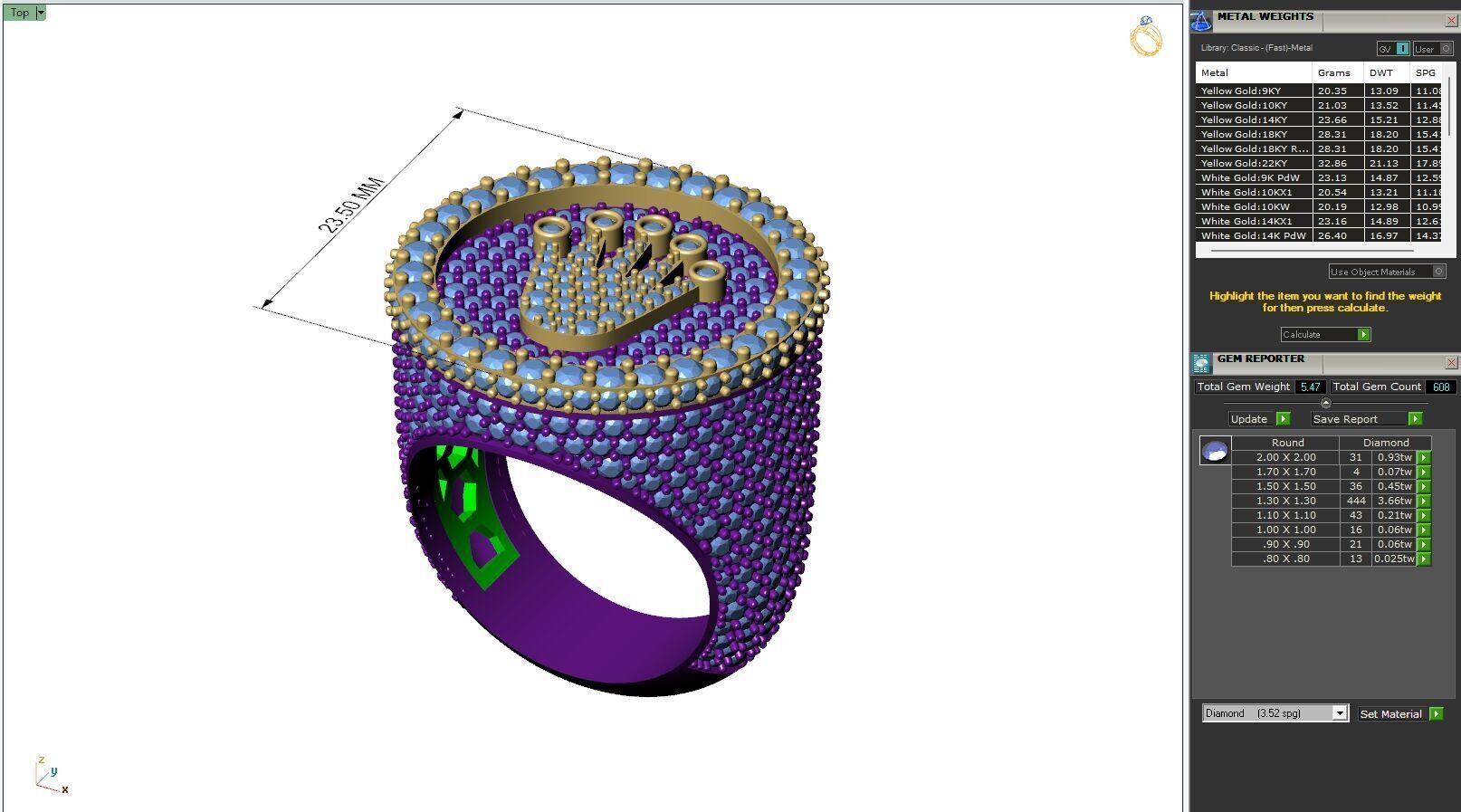
Task: Close the Gem Reporter panel
Action: click(1451, 363)
